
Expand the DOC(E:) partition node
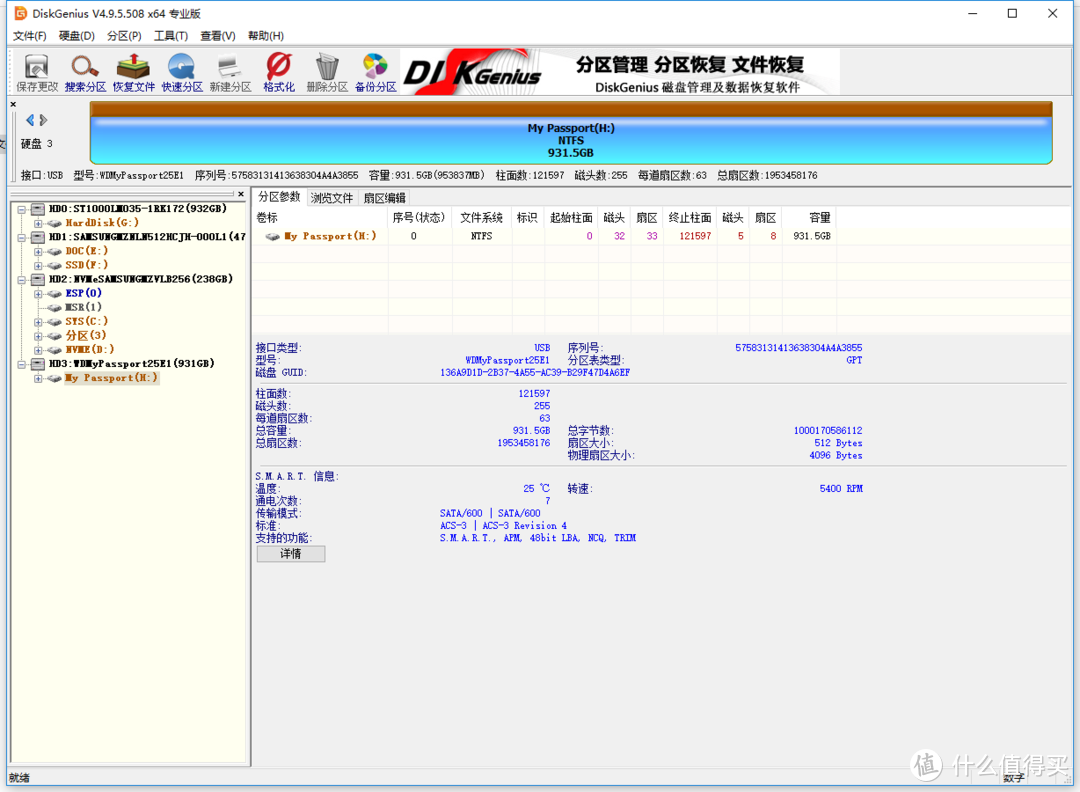pos(39,251)
